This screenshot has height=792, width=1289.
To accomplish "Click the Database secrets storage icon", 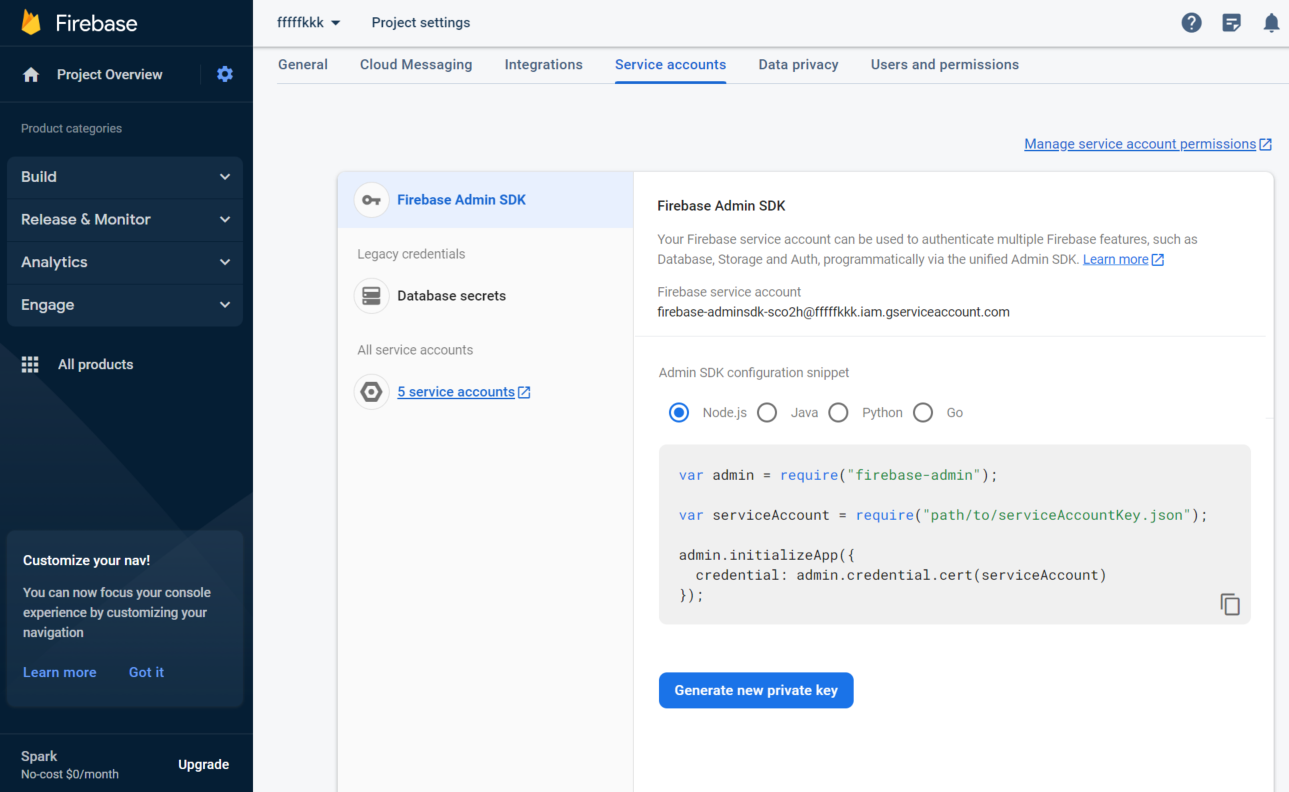I will click(372, 296).
